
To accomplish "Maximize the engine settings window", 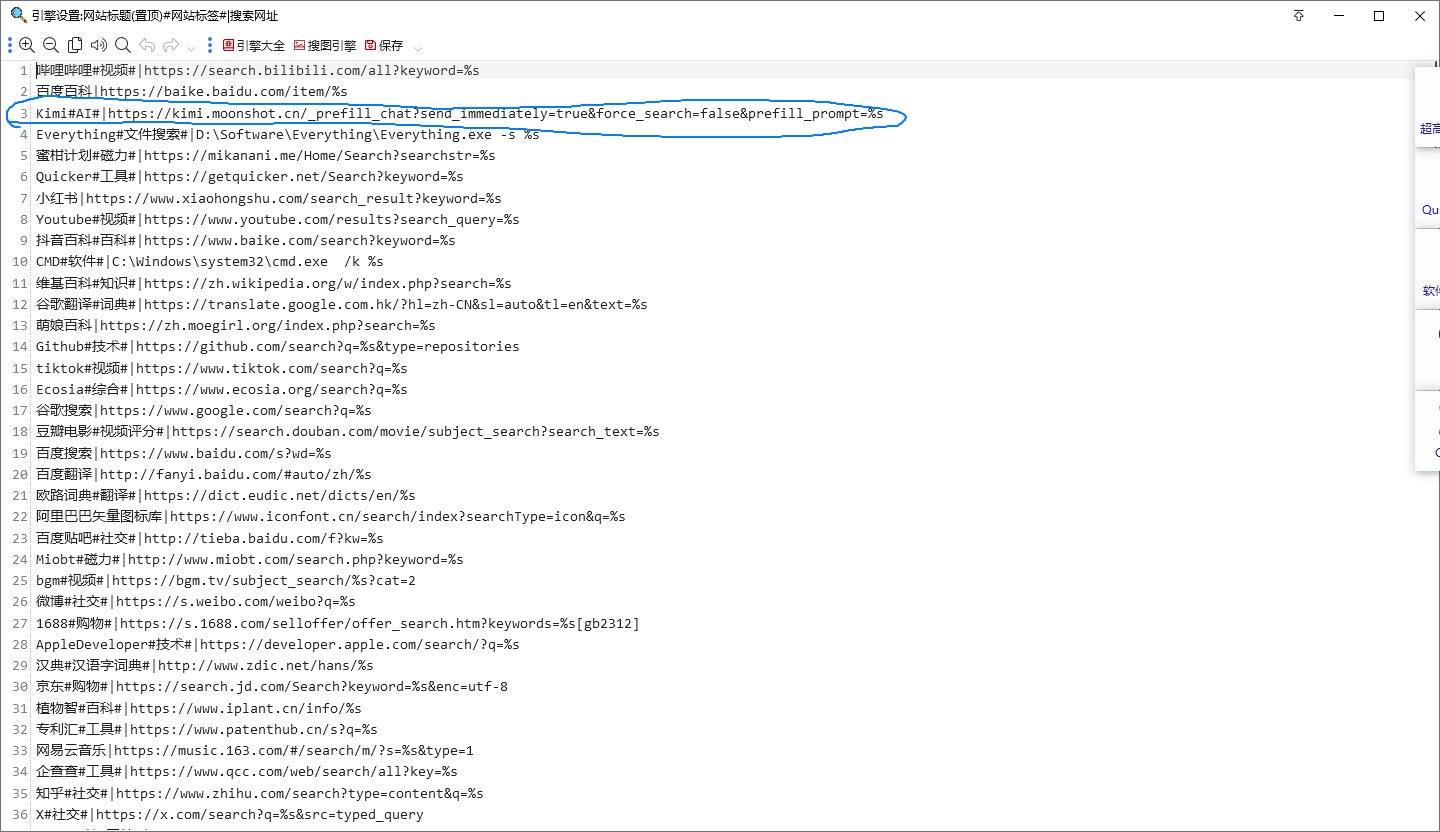I will point(1379,16).
